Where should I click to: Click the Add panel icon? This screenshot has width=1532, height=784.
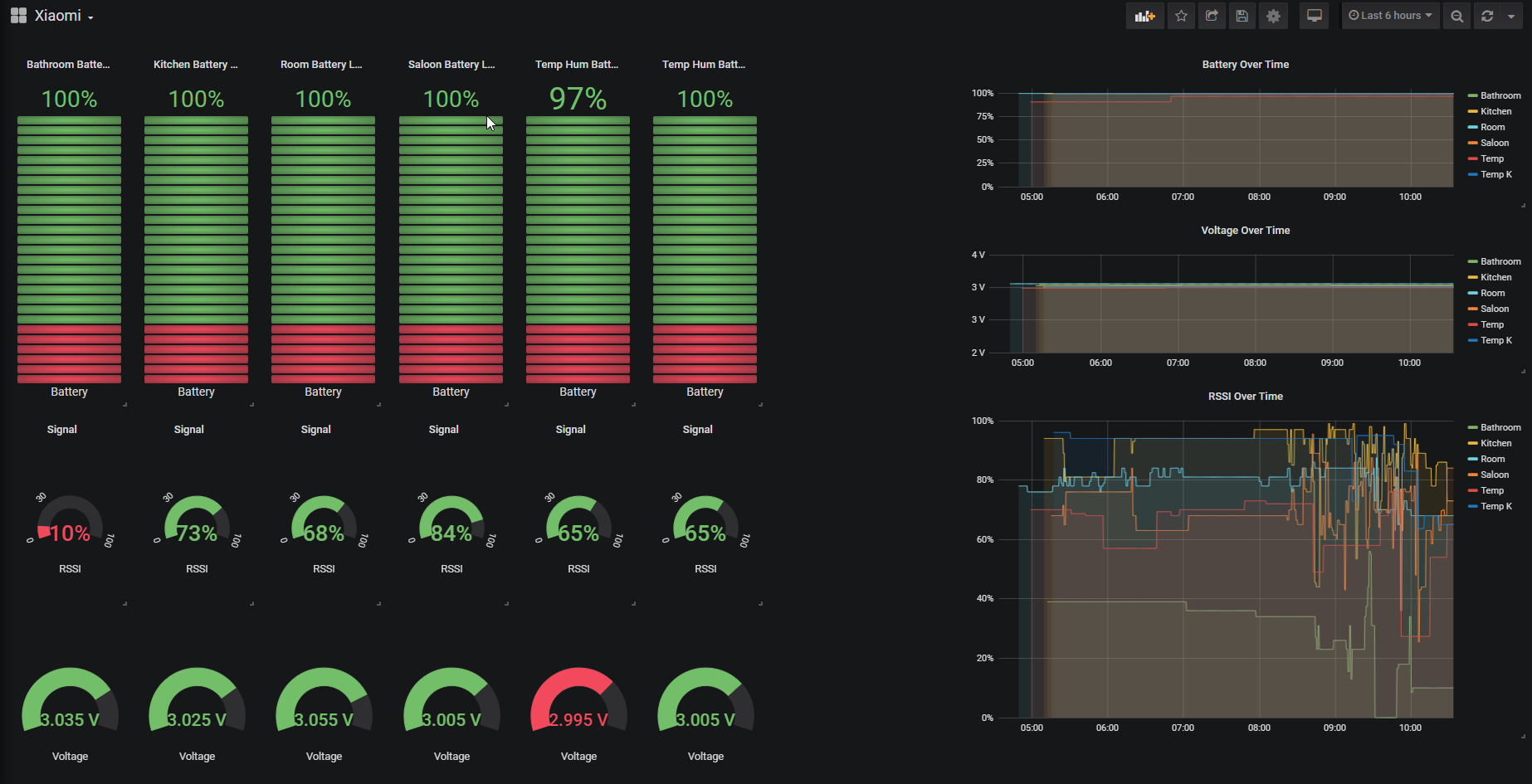pos(1144,16)
